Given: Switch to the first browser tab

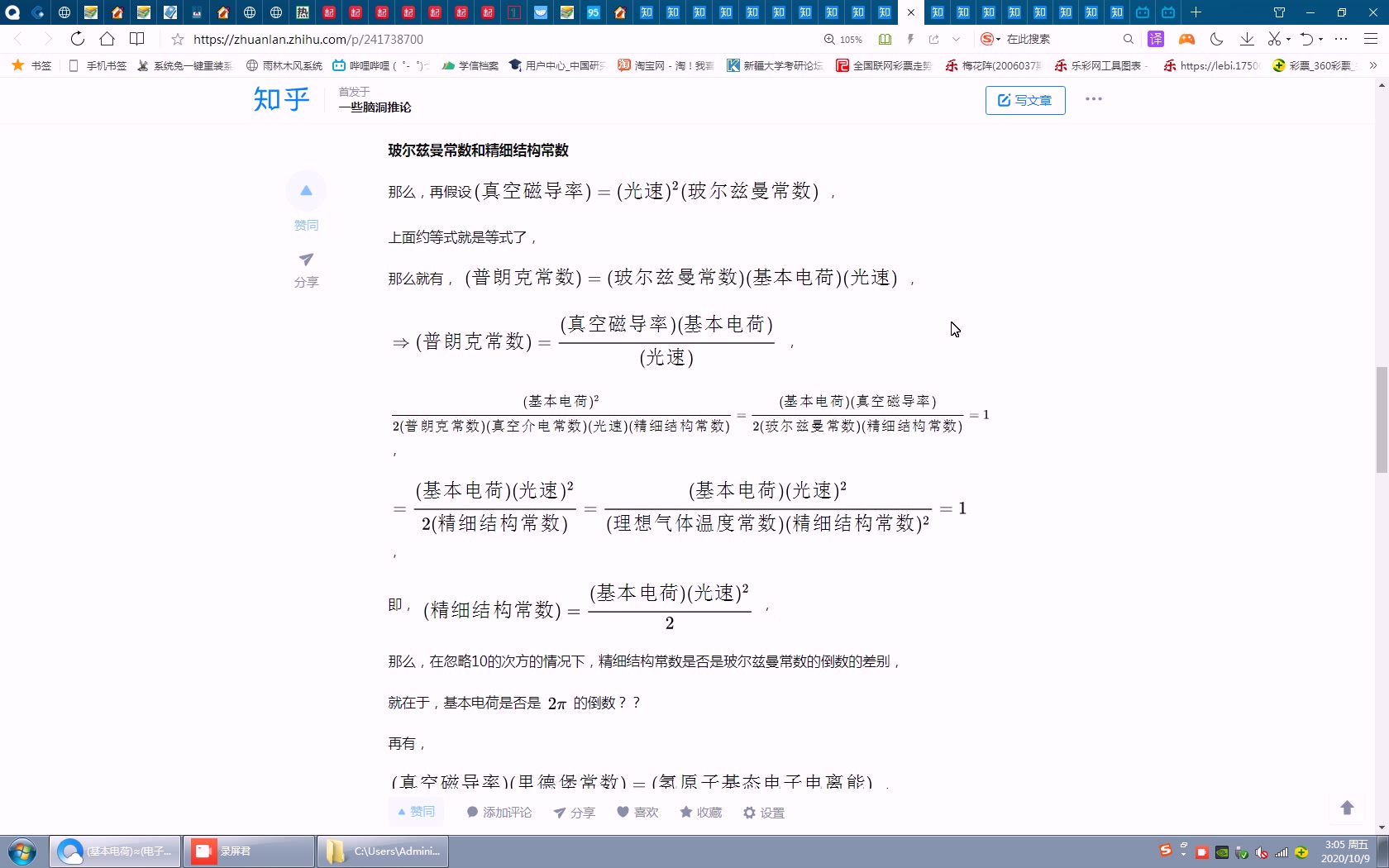Looking at the screenshot, I should point(12,12).
